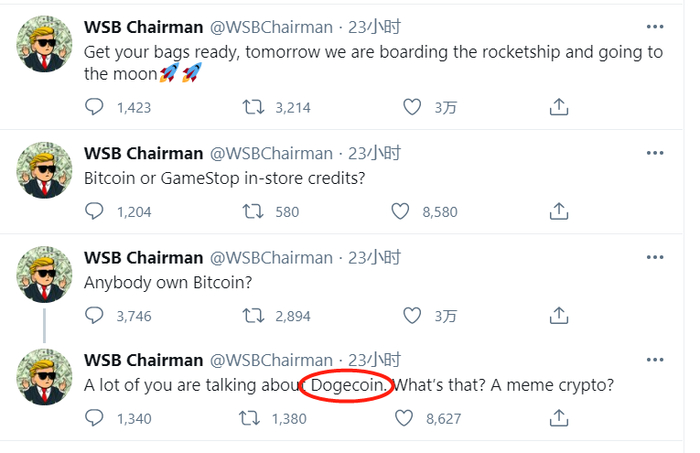Open the timestamp on the GameStop credits tweet
Viewport: 700px width, 453px height.
(374, 153)
